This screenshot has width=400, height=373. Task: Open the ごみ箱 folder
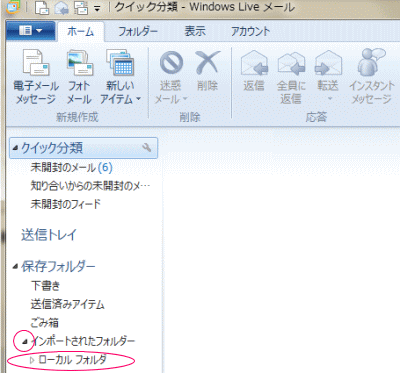(x=44, y=322)
